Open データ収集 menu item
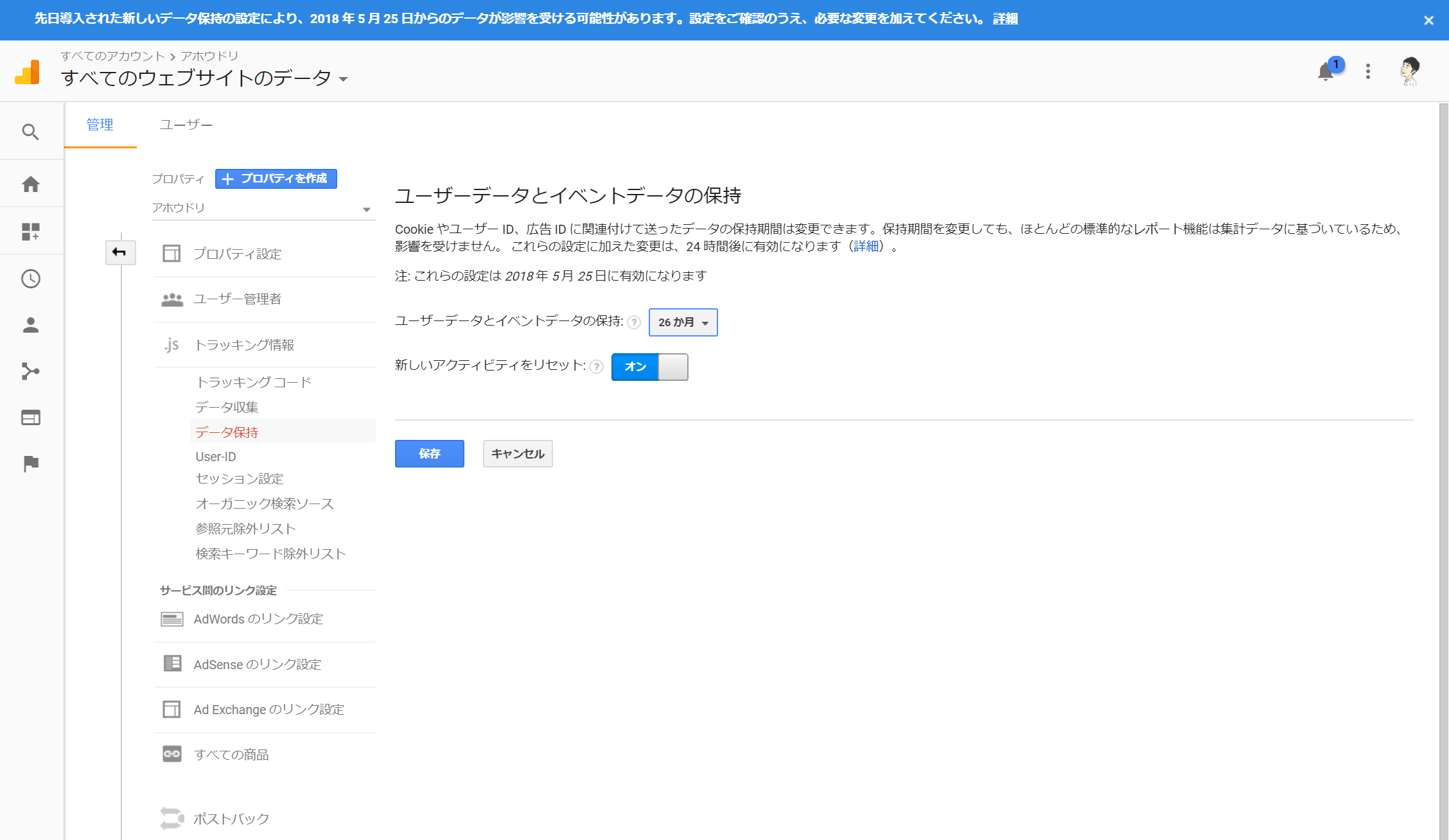This screenshot has height=840, width=1449. point(227,407)
